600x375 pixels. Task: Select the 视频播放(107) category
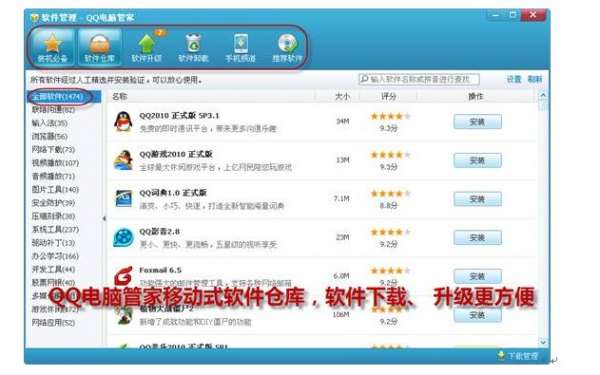click(55, 163)
